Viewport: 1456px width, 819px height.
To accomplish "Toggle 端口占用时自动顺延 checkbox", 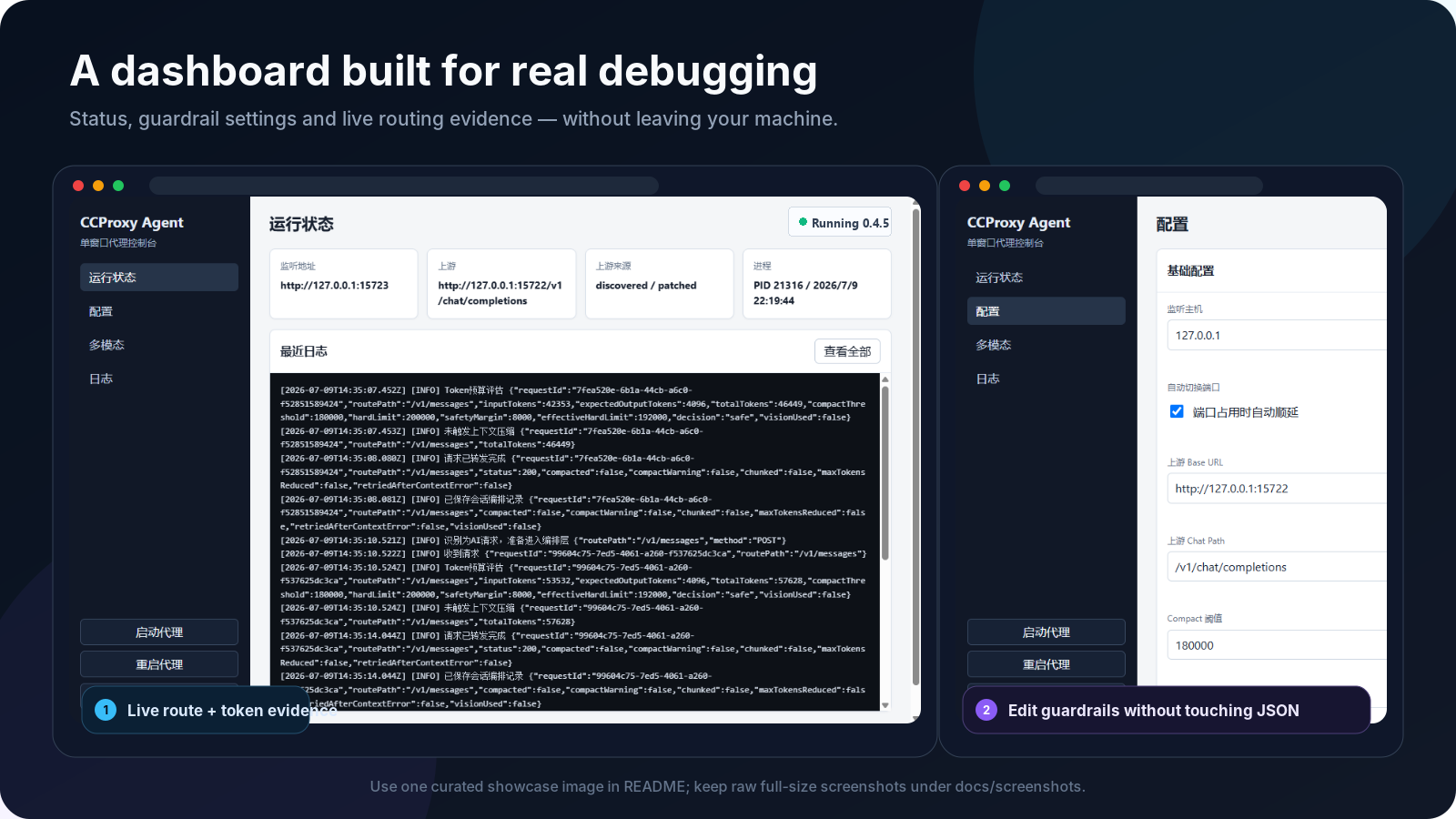I will (x=1177, y=411).
